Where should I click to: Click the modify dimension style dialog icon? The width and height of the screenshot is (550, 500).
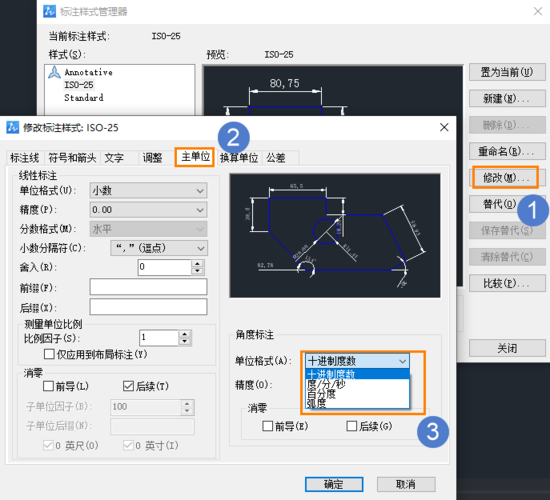tap(13, 127)
